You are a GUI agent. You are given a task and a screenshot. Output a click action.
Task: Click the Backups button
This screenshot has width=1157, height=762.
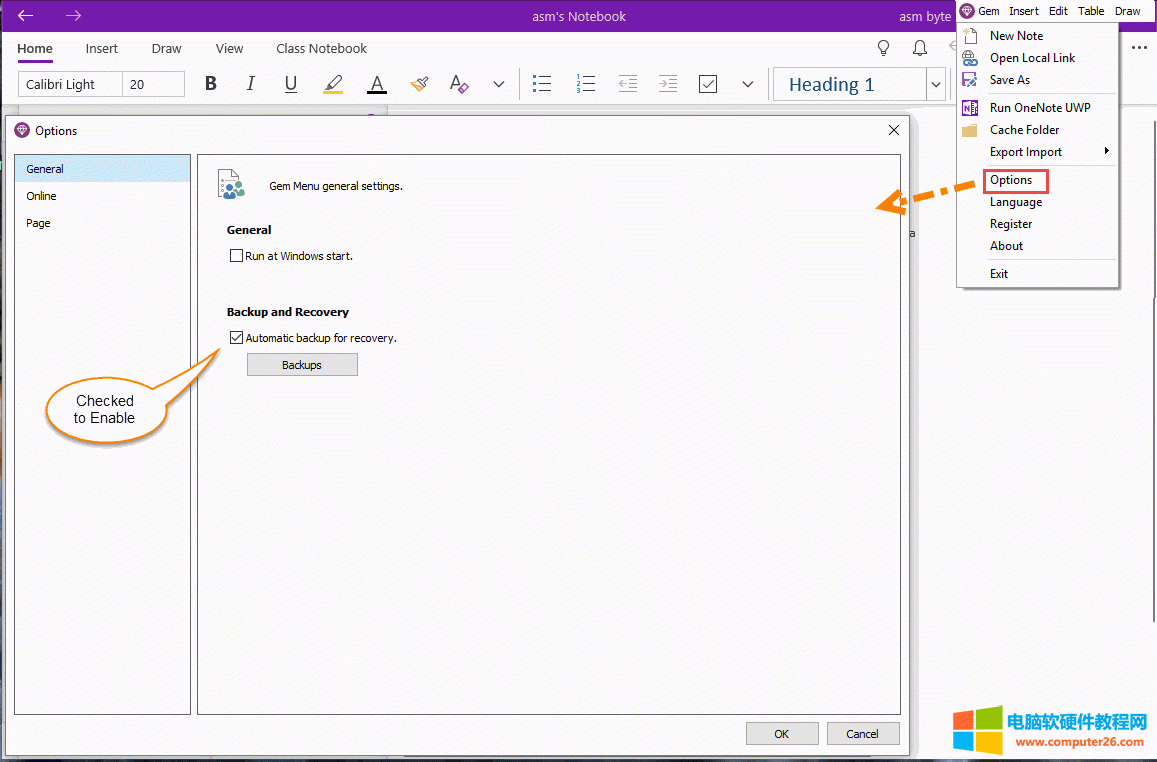(302, 365)
